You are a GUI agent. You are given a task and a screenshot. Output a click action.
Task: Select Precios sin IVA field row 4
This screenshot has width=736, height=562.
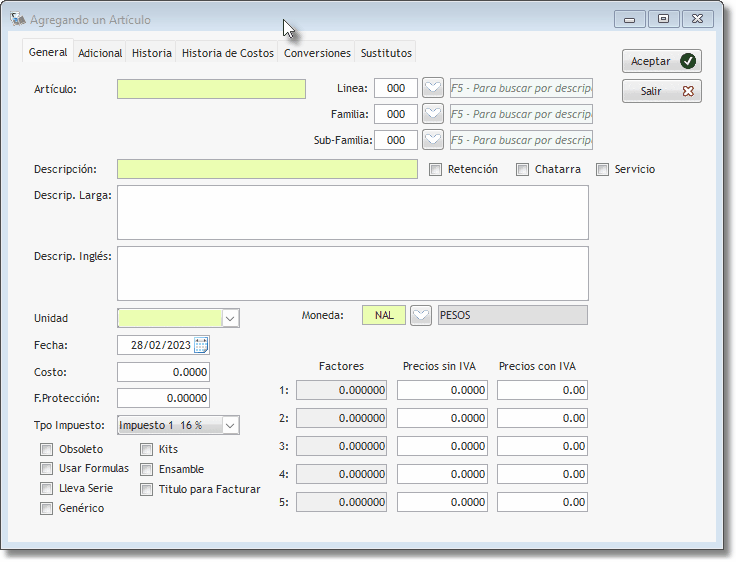(x=442, y=474)
